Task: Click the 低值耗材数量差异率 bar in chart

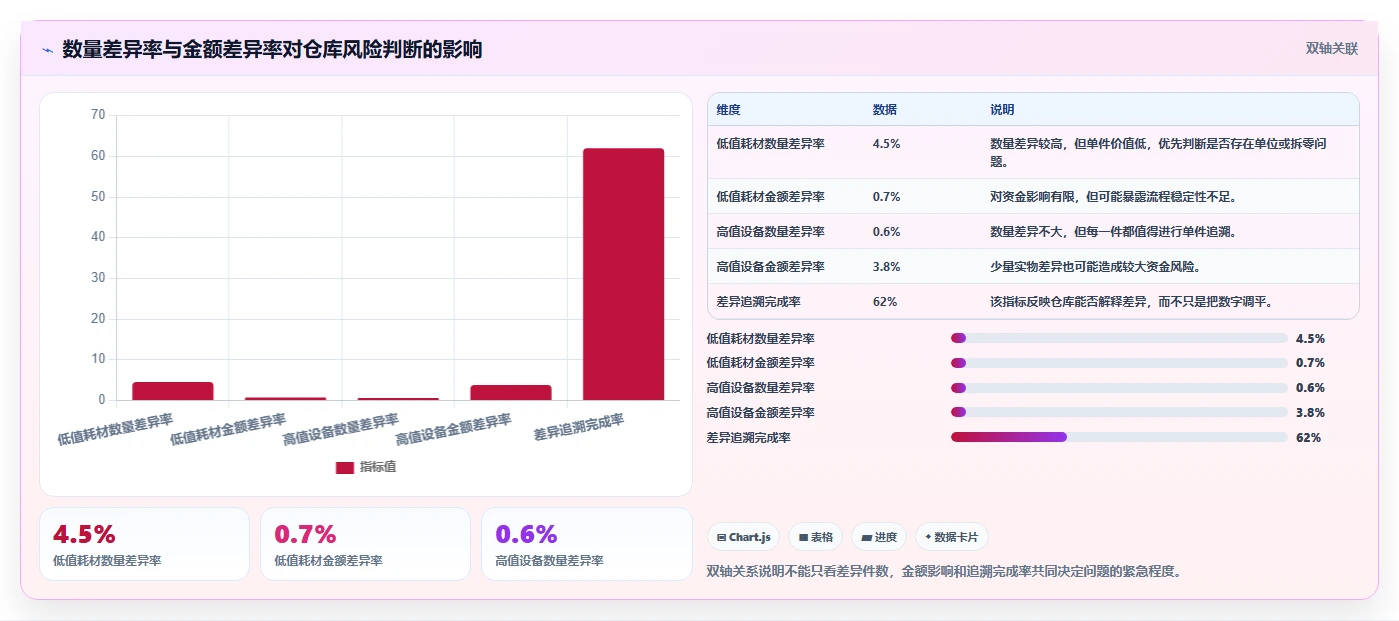Action: coord(173,391)
